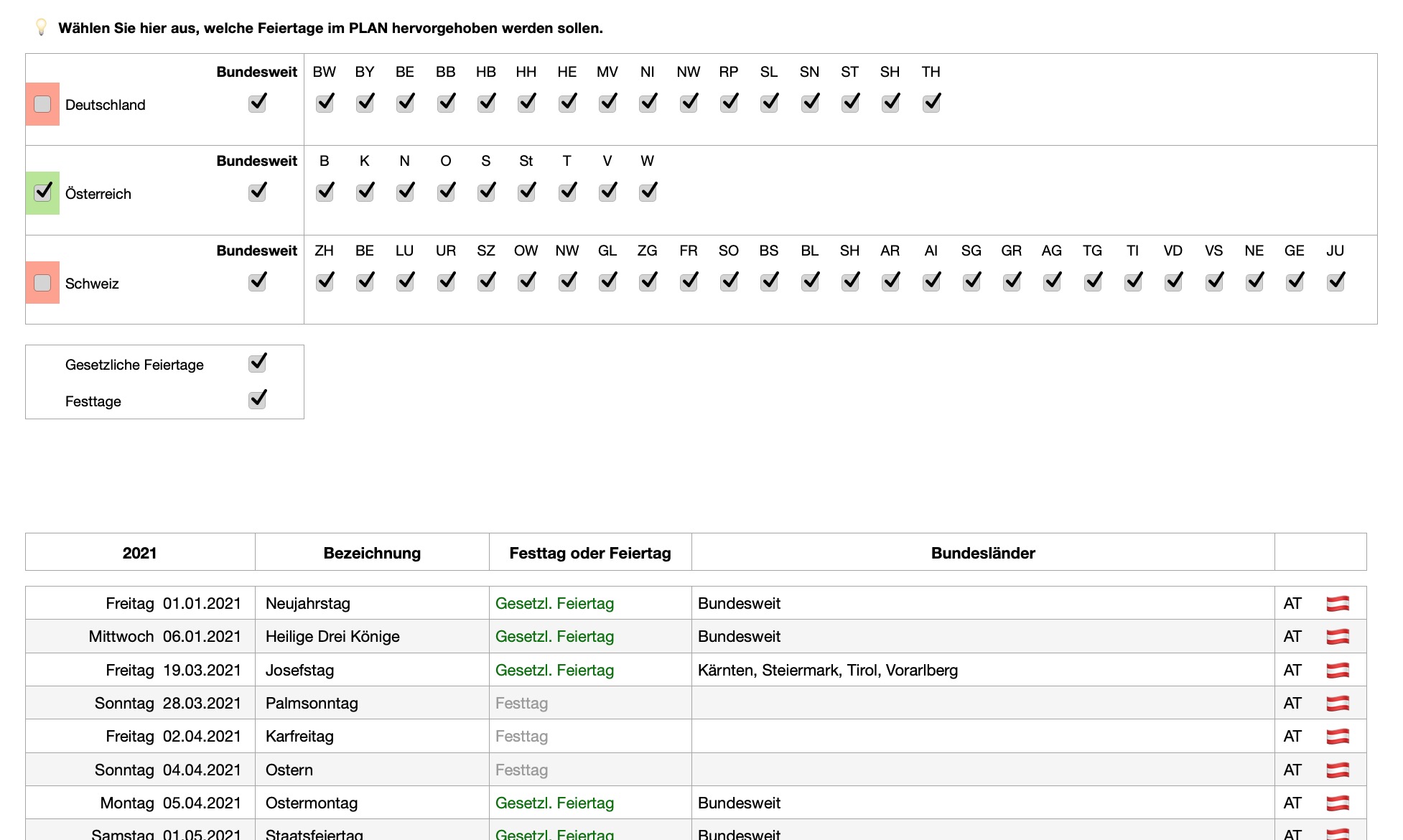1403x840 pixels.
Task: Click the Austrian flag in the Ostermontag row
Action: [1337, 803]
